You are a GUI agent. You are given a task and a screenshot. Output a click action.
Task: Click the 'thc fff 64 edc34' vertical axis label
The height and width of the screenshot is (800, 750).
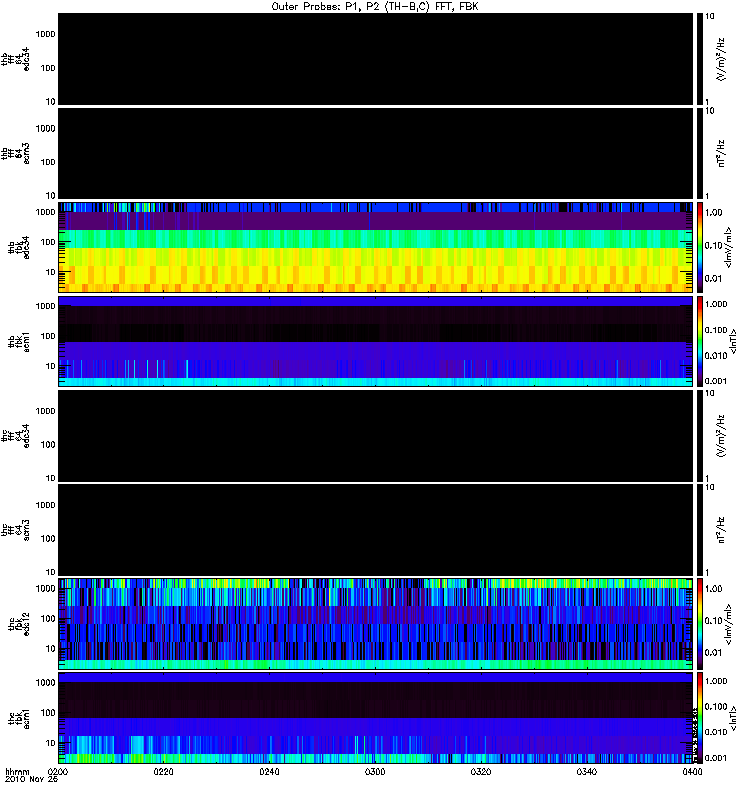pos(15,436)
